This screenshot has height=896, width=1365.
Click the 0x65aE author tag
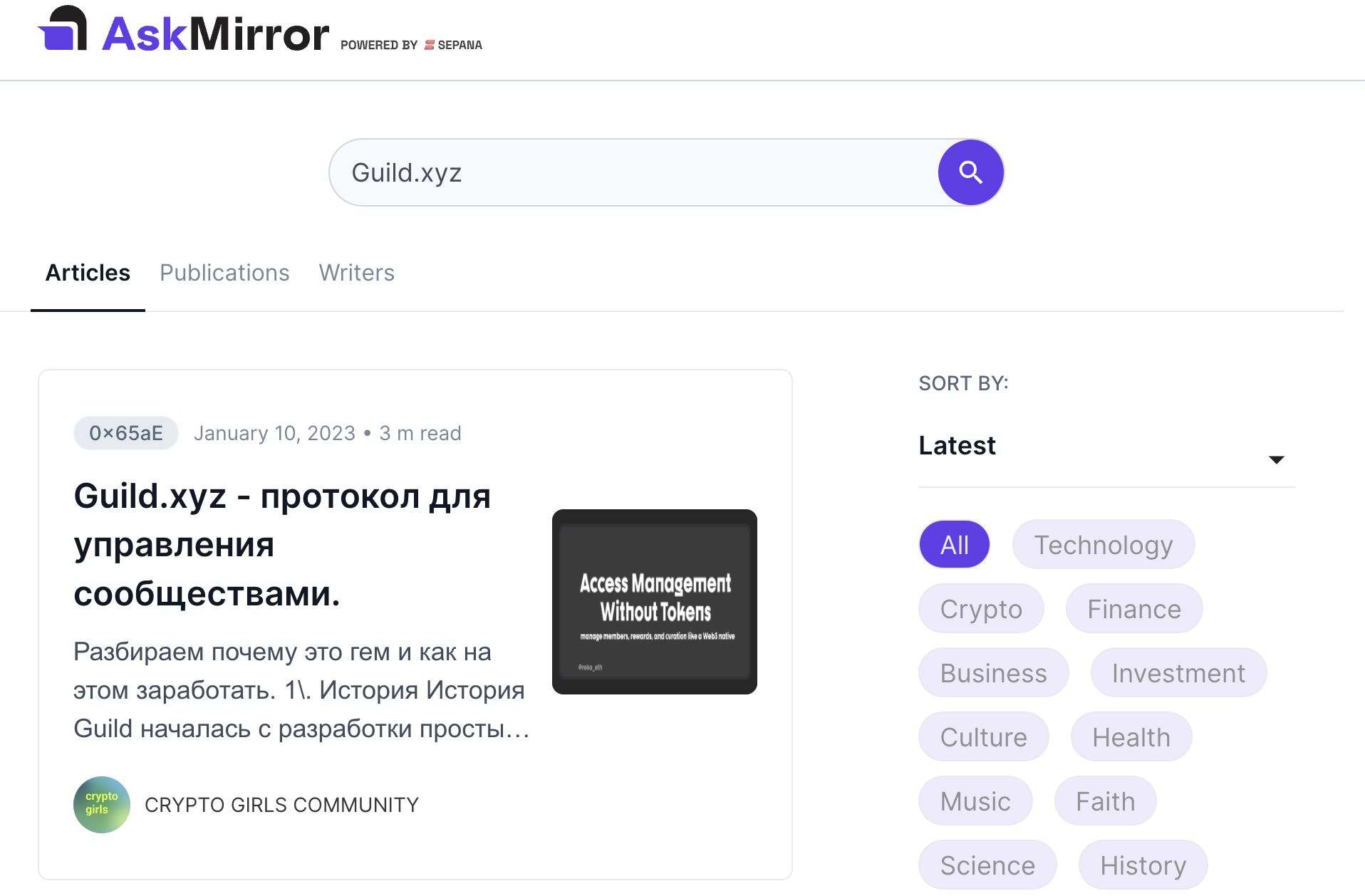[126, 433]
